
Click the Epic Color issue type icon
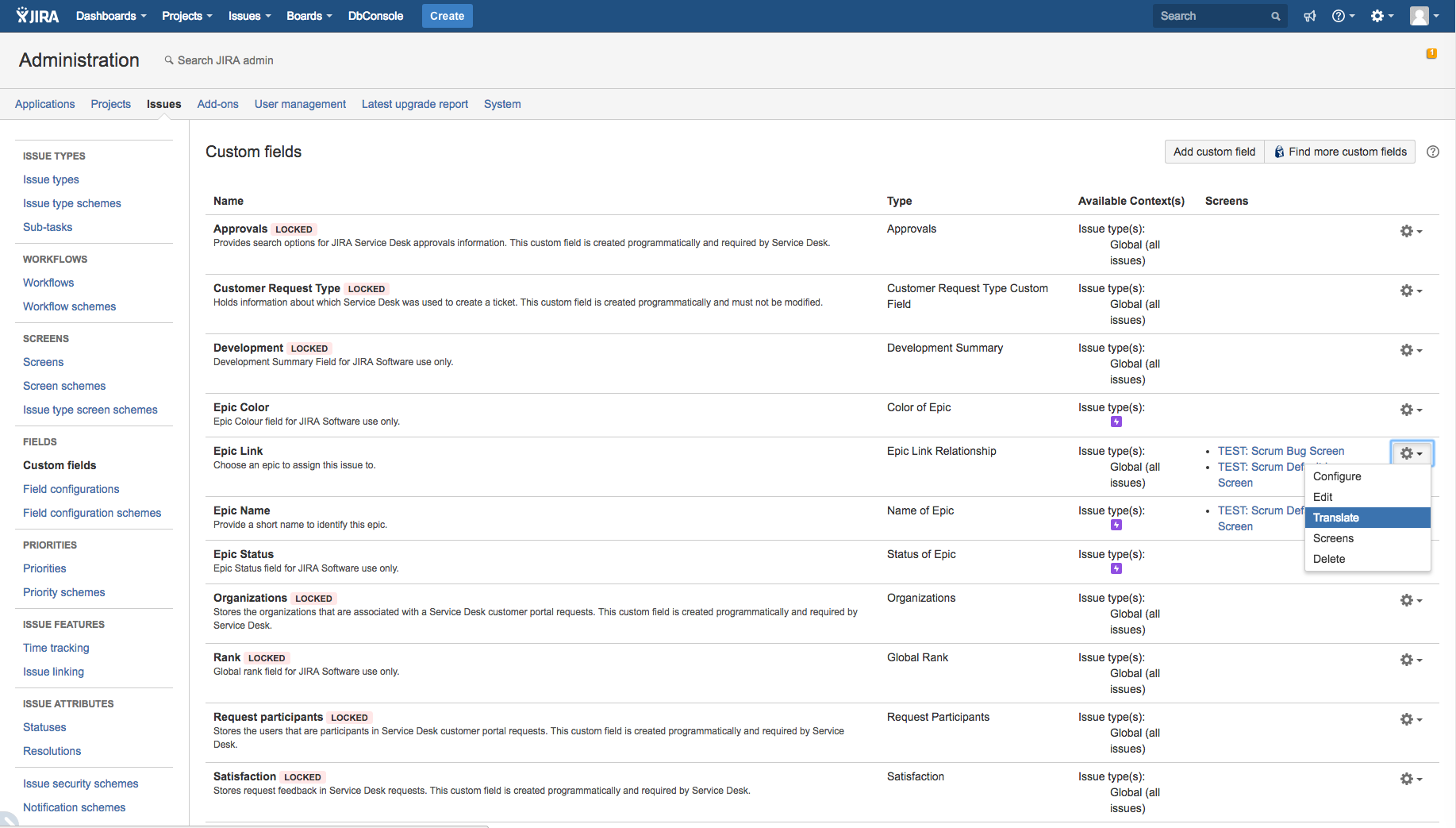[1116, 422]
